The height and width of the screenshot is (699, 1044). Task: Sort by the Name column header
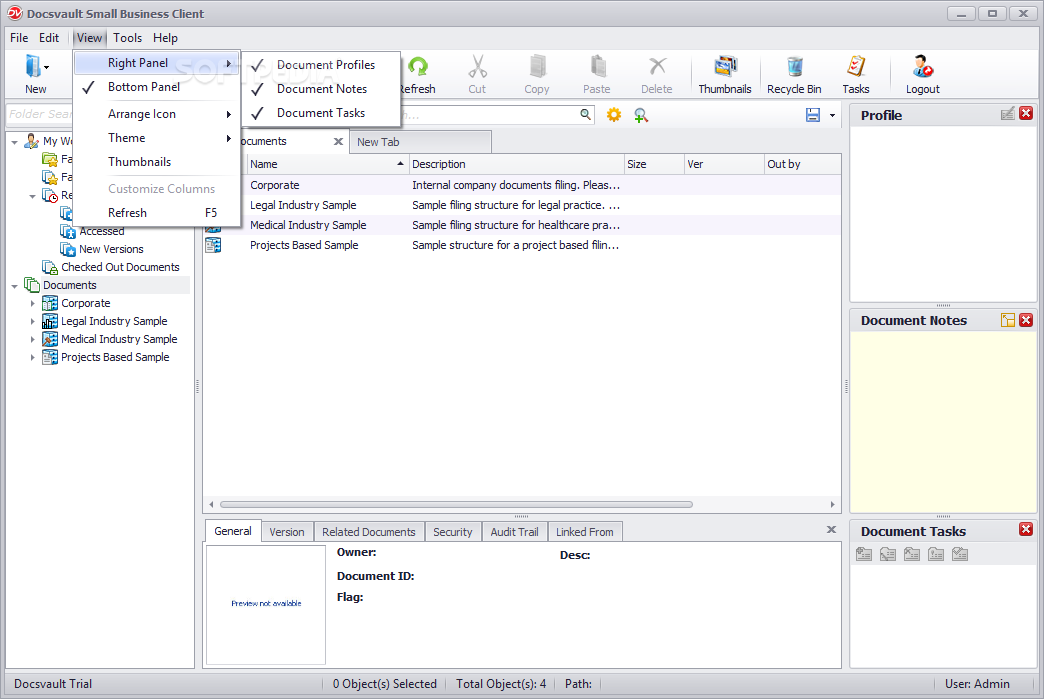click(328, 164)
